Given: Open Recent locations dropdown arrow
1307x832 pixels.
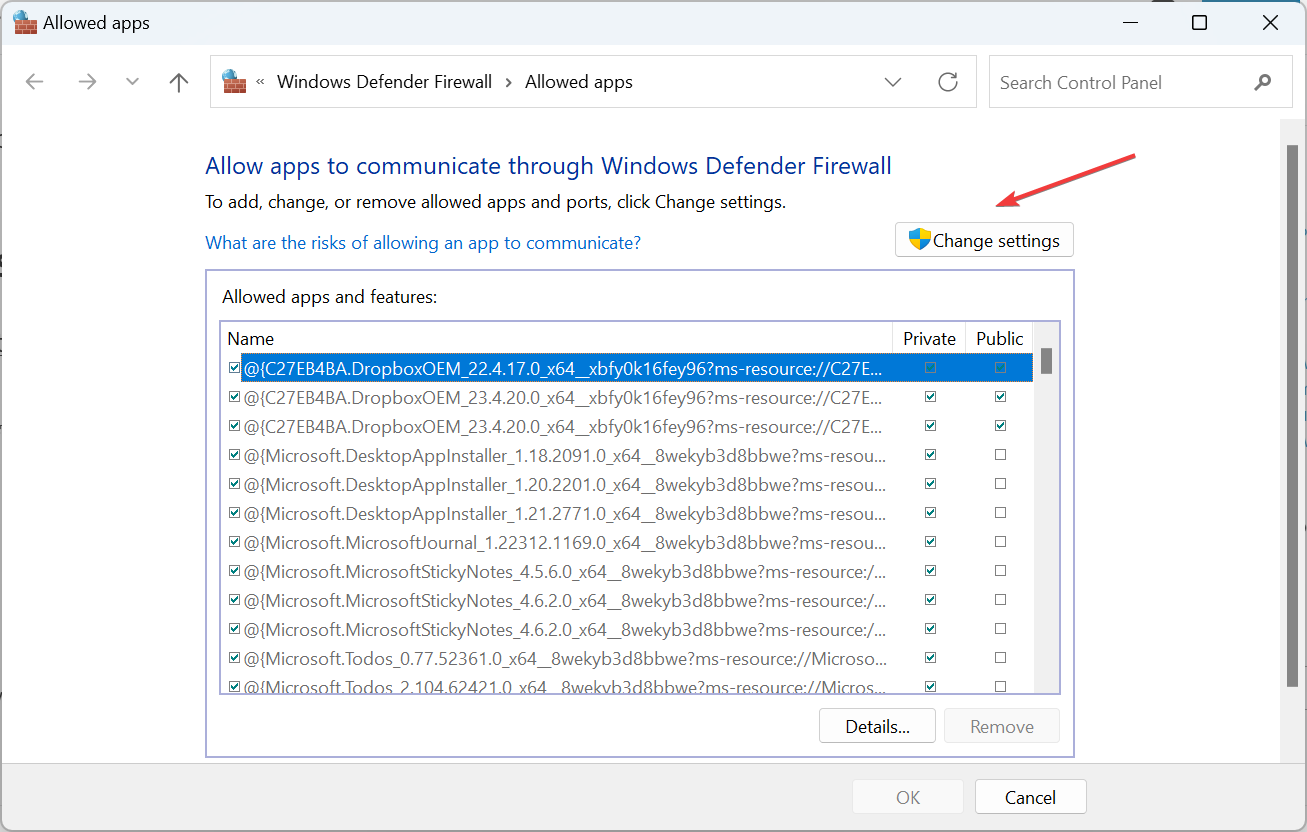Looking at the screenshot, I should tap(132, 82).
